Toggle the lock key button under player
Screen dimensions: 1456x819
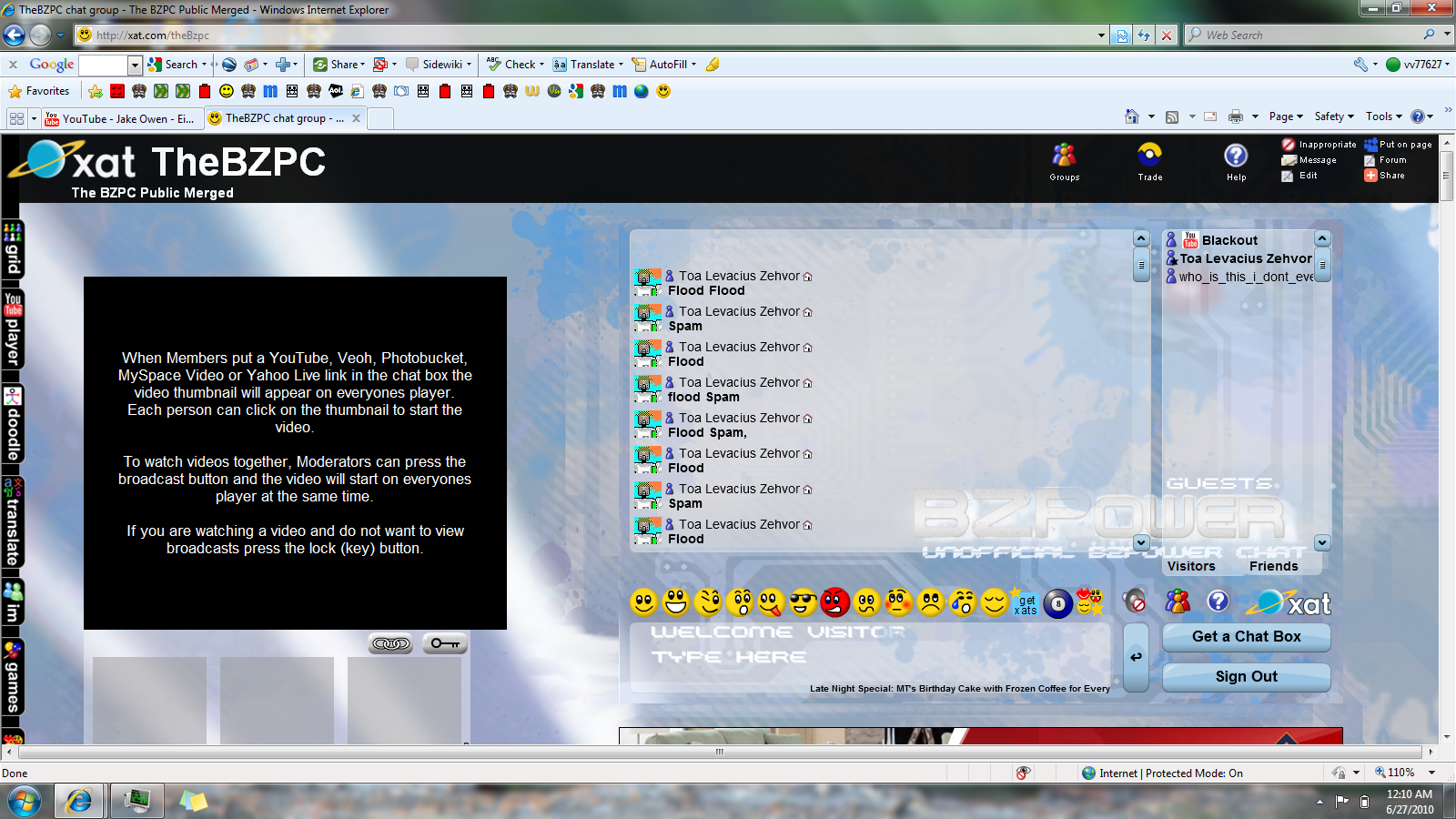(x=445, y=643)
